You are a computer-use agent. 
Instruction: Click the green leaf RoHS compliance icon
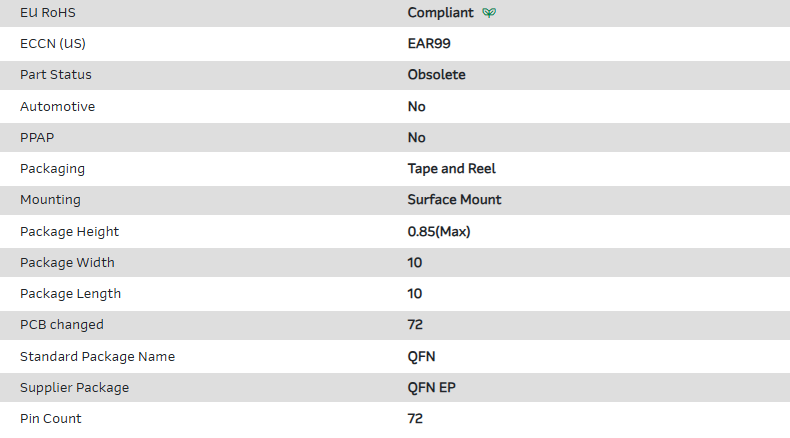(489, 13)
